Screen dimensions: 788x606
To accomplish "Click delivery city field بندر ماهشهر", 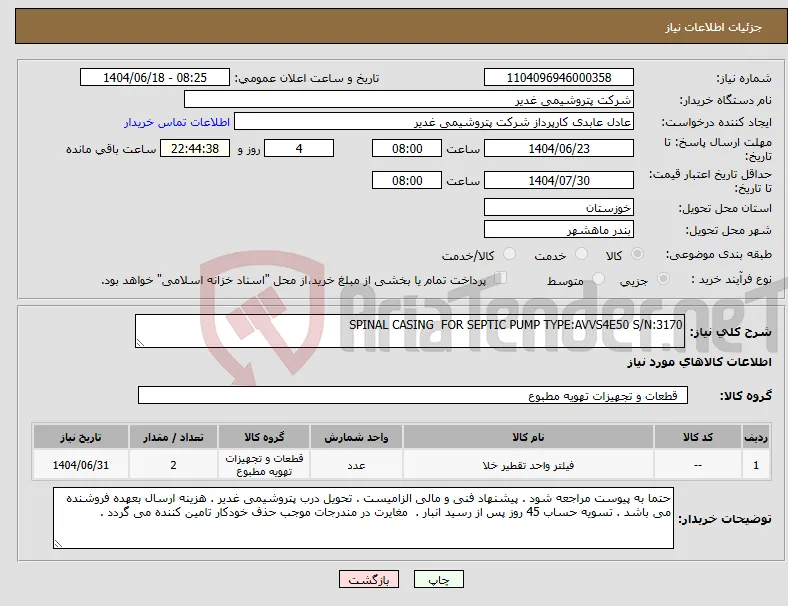I will tap(559, 230).
